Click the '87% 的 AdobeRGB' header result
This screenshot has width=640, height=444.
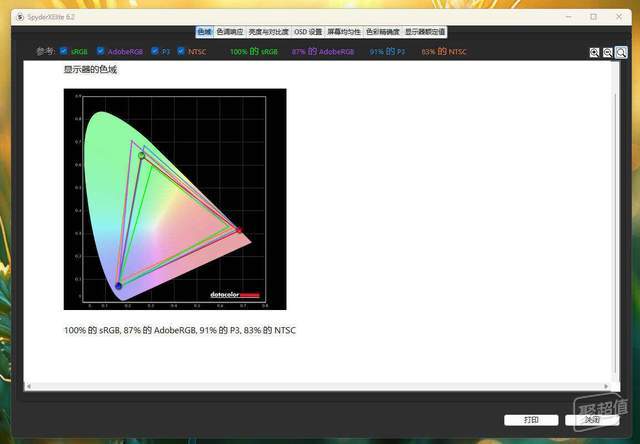323,52
